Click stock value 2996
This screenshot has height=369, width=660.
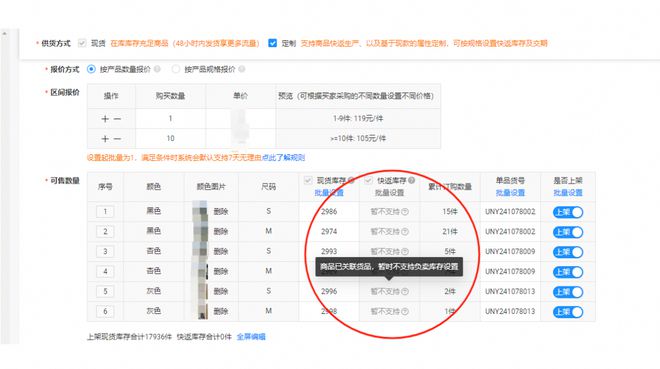[329, 291]
